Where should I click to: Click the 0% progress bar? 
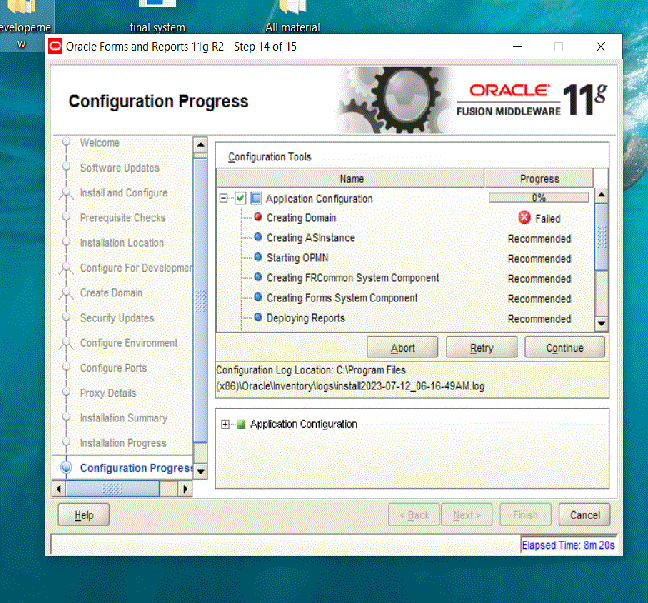point(538,198)
